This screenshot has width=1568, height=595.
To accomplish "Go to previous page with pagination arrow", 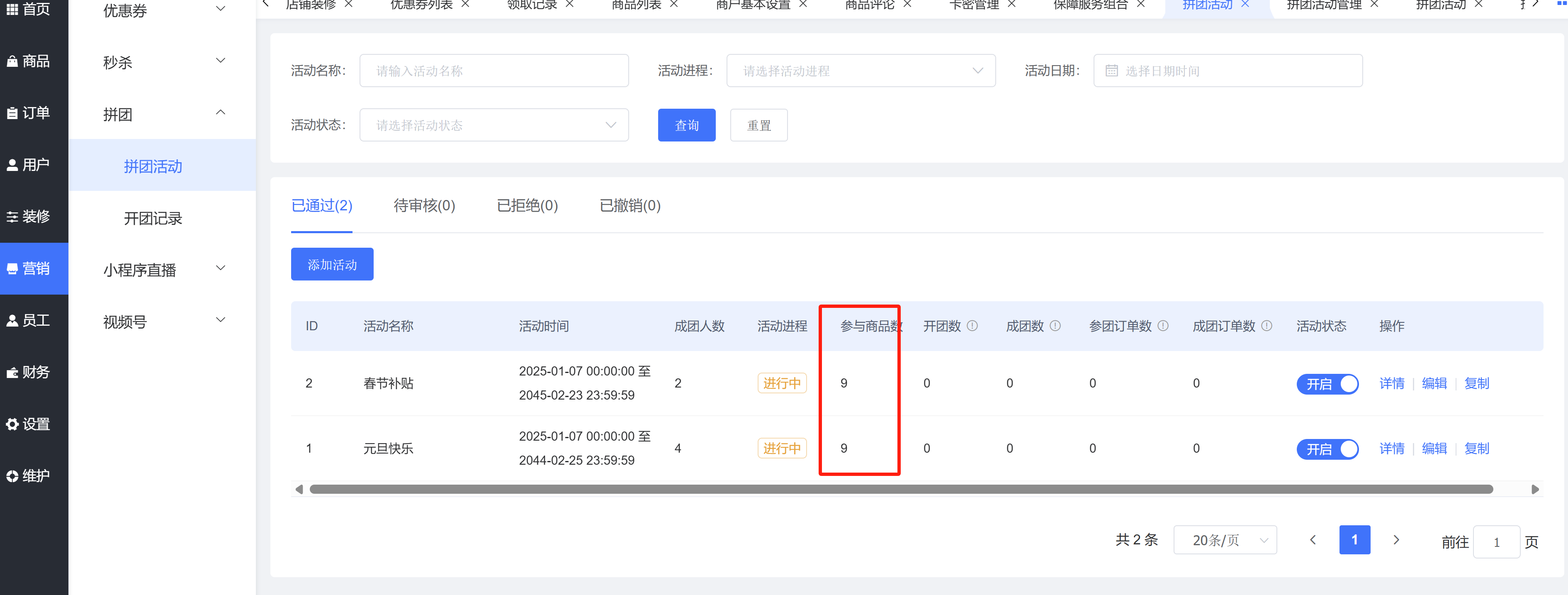I will 1313,539.
